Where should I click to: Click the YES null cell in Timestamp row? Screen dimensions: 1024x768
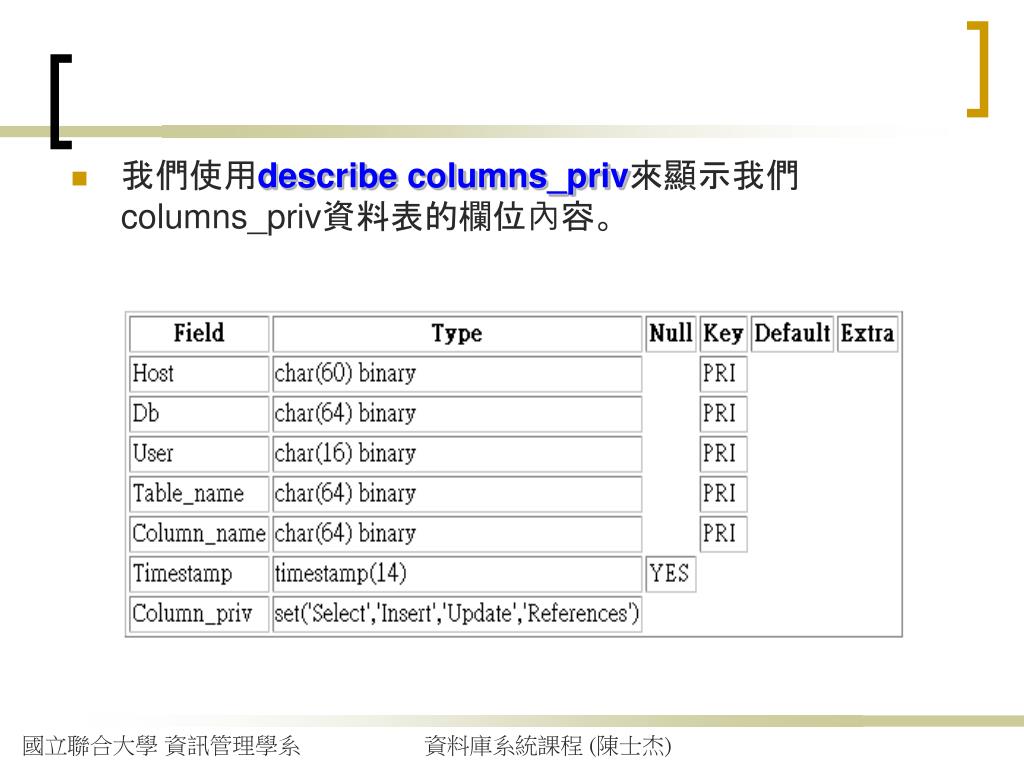[671, 573]
